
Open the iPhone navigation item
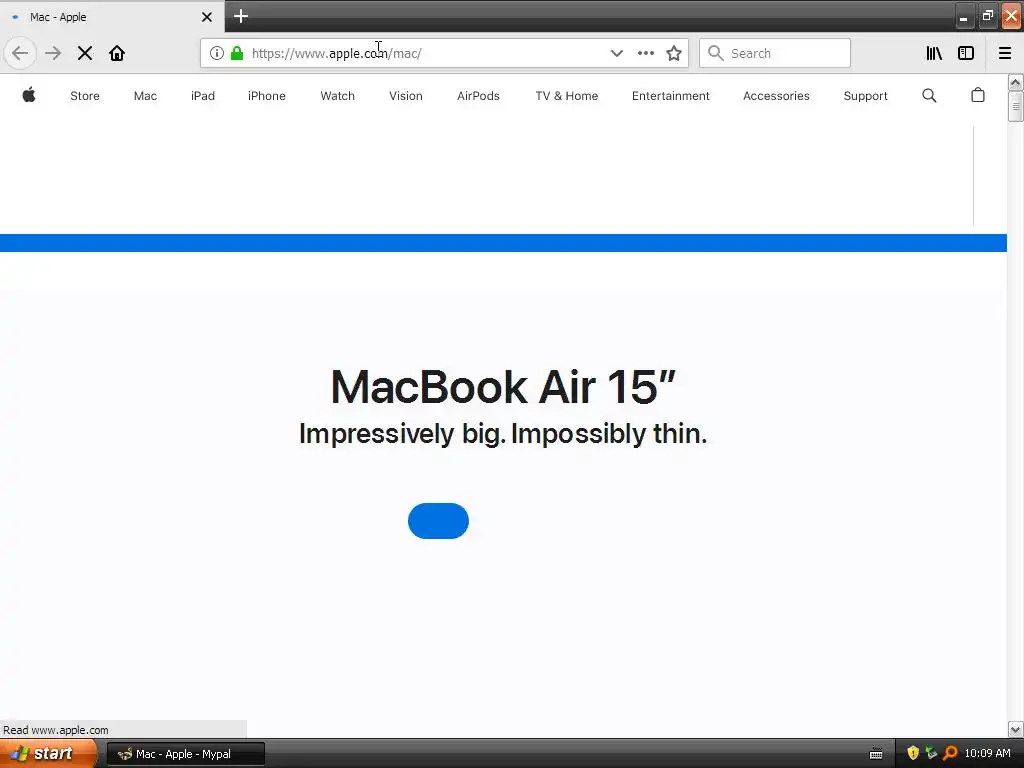point(266,96)
